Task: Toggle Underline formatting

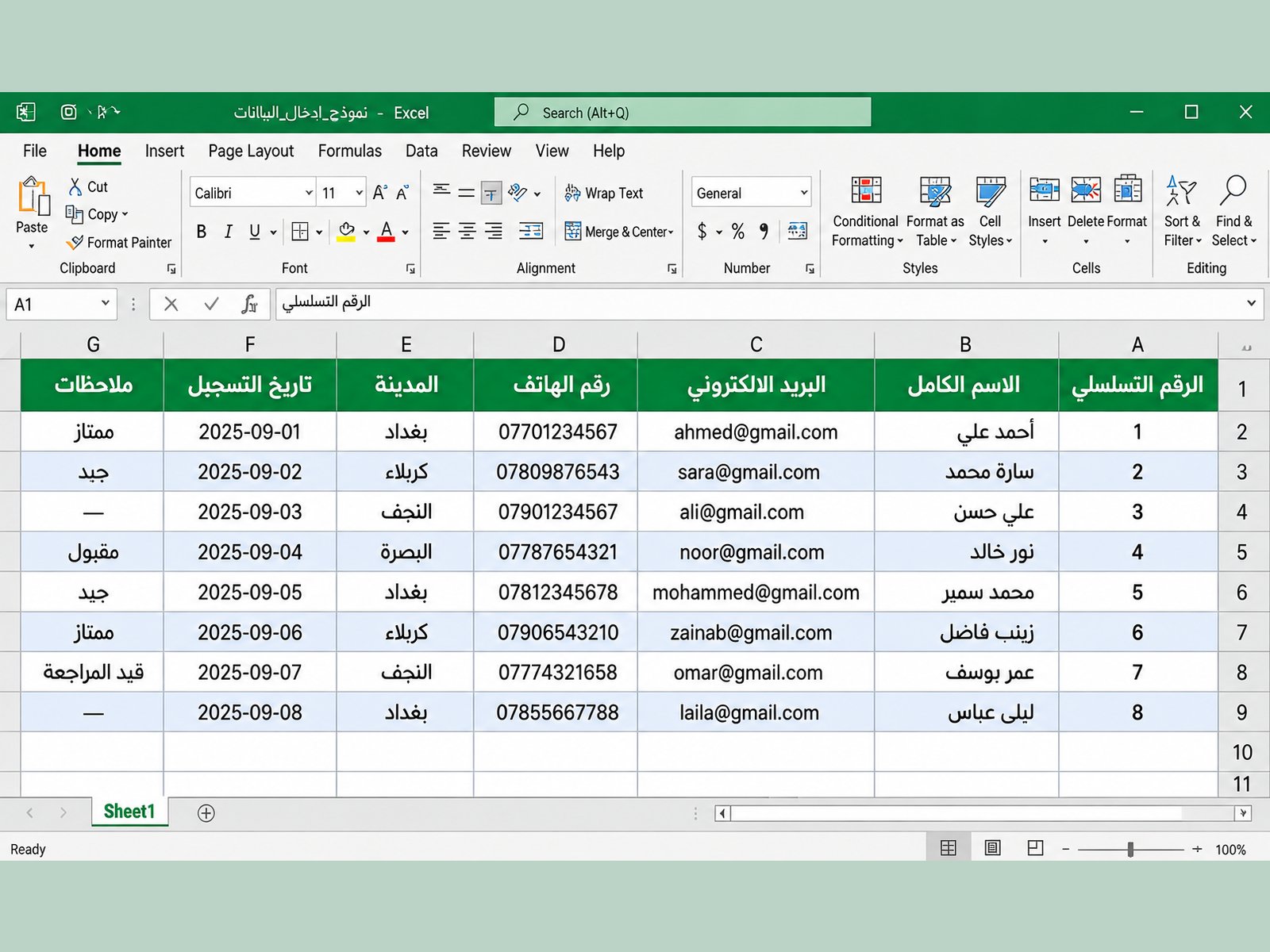Action: point(255,232)
